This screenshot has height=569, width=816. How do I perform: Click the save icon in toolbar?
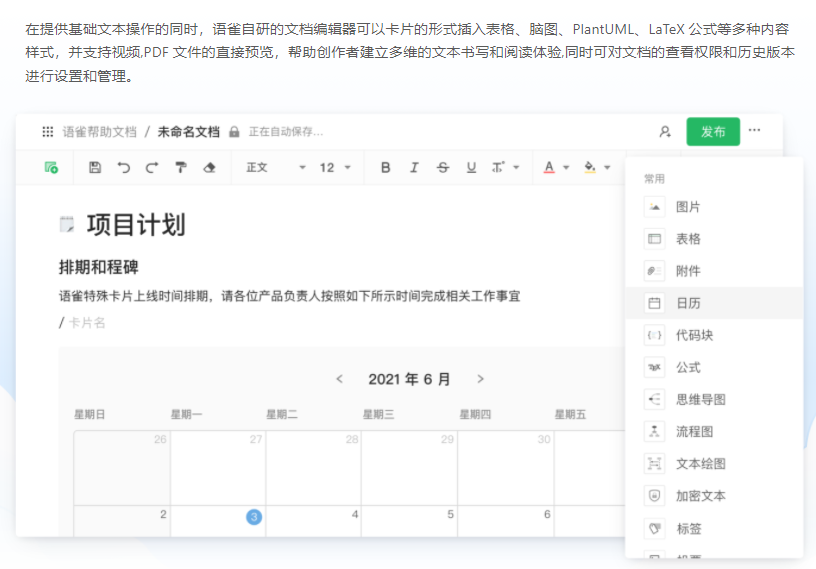click(x=95, y=168)
